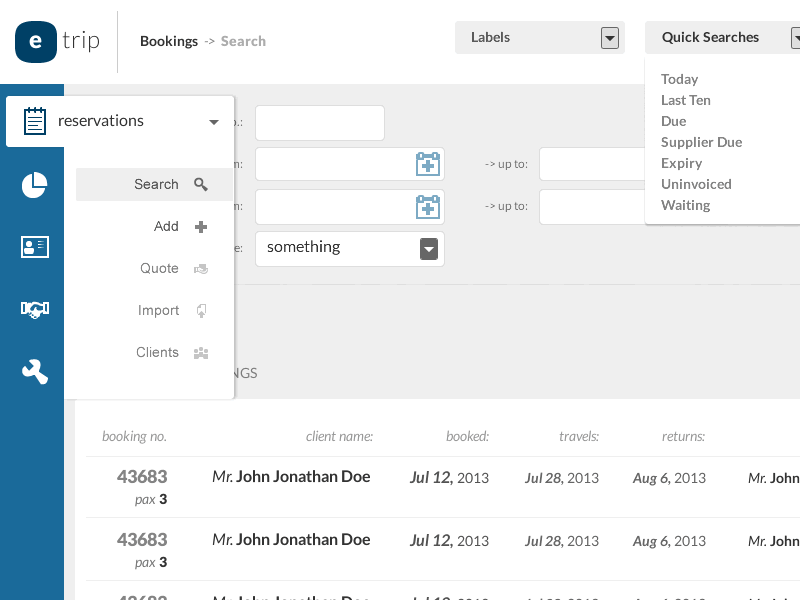Select the pie chart statistics icon in sidebar
The width and height of the screenshot is (800, 600).
point(33,185)
